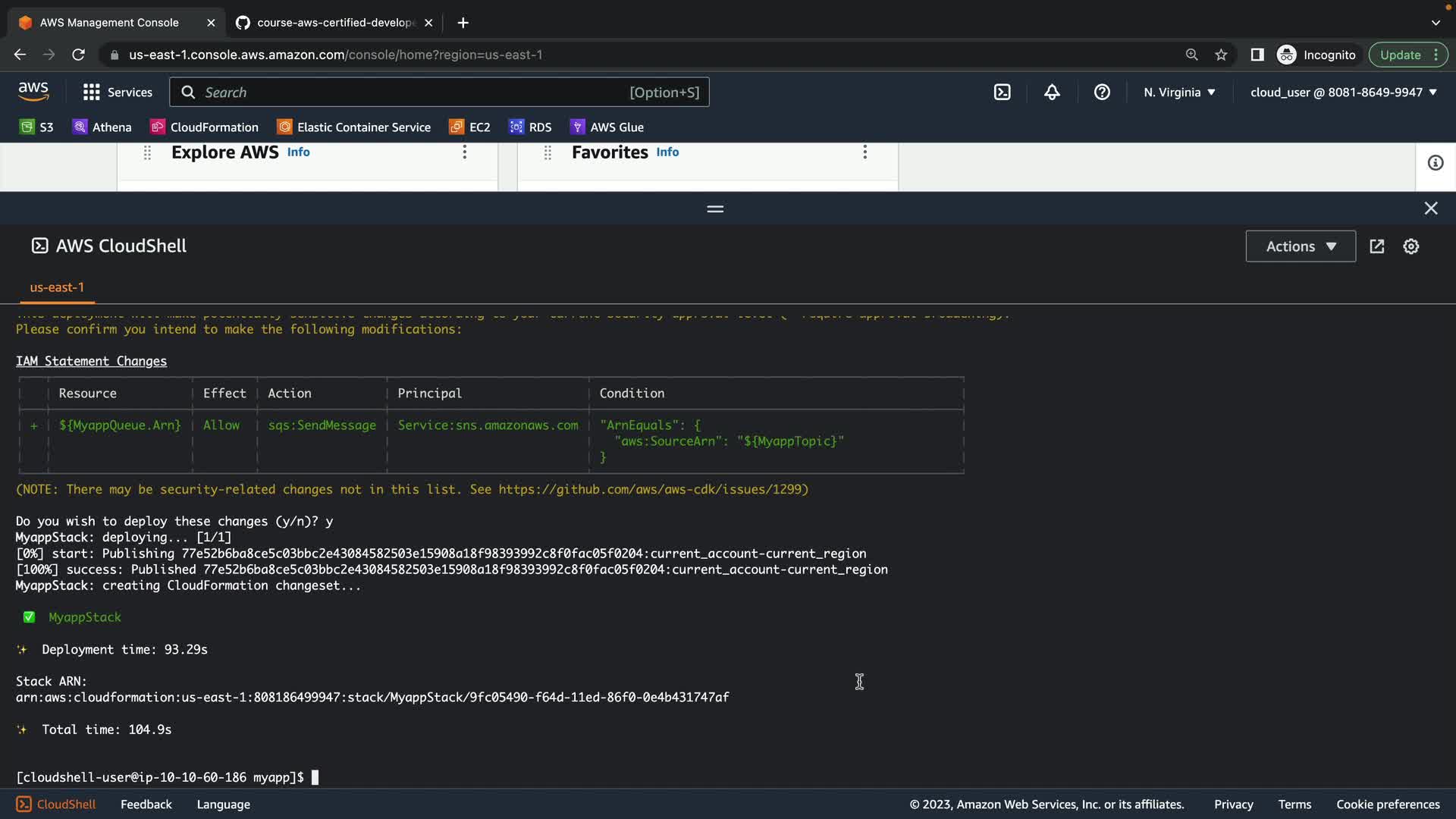
Task: Select the us-east-1 terminal tab
Action: [57, 287]
